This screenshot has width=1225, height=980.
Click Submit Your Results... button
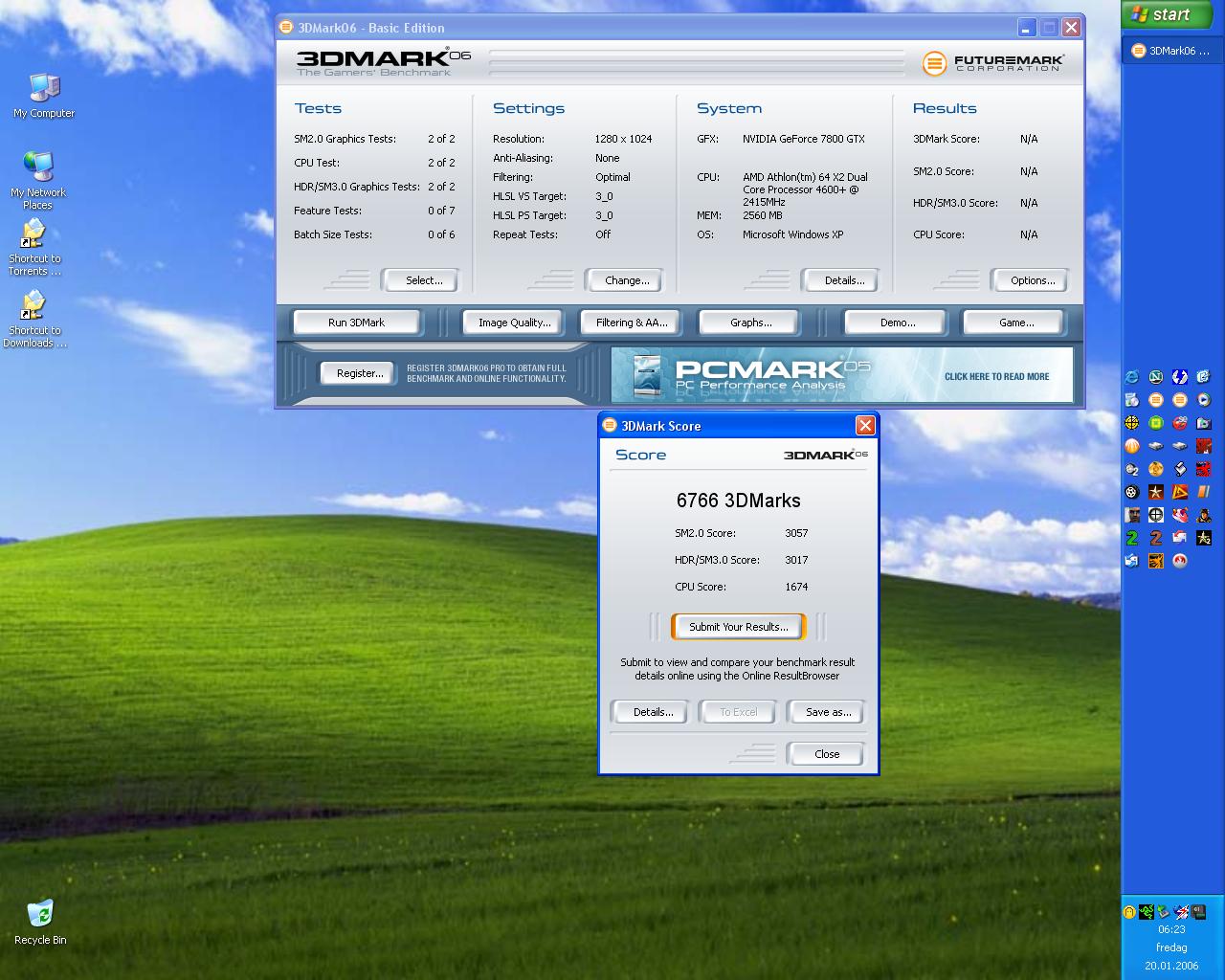pyautogui.click(x=738, y=627)
